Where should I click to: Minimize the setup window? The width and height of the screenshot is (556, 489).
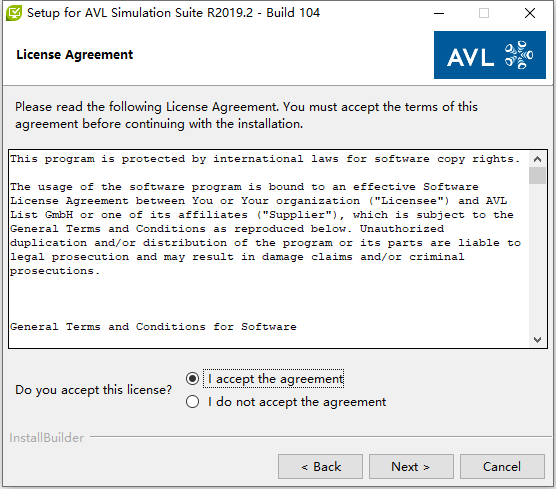pyautogui.click(x=439, y=13)
